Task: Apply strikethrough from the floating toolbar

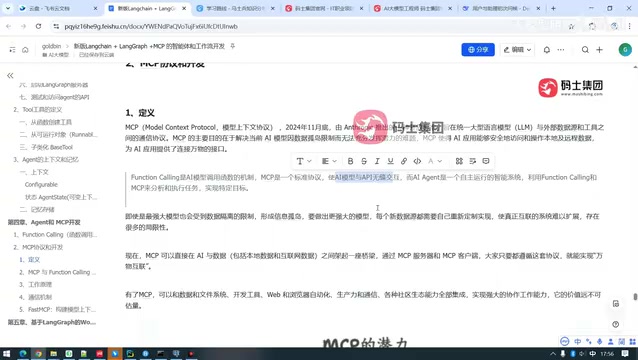Action: pyautogui.click(x=364, y=161)
